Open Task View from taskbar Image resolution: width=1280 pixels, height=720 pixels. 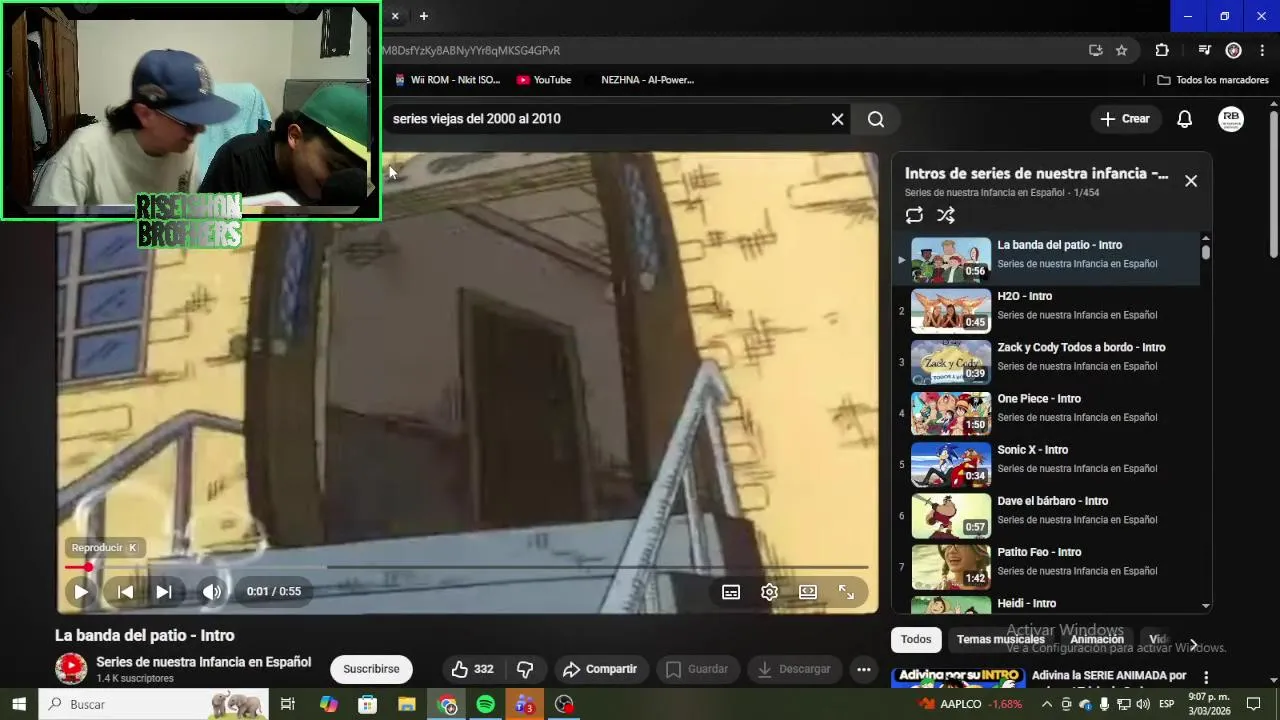pyautogui.click(x=288, y=704)
